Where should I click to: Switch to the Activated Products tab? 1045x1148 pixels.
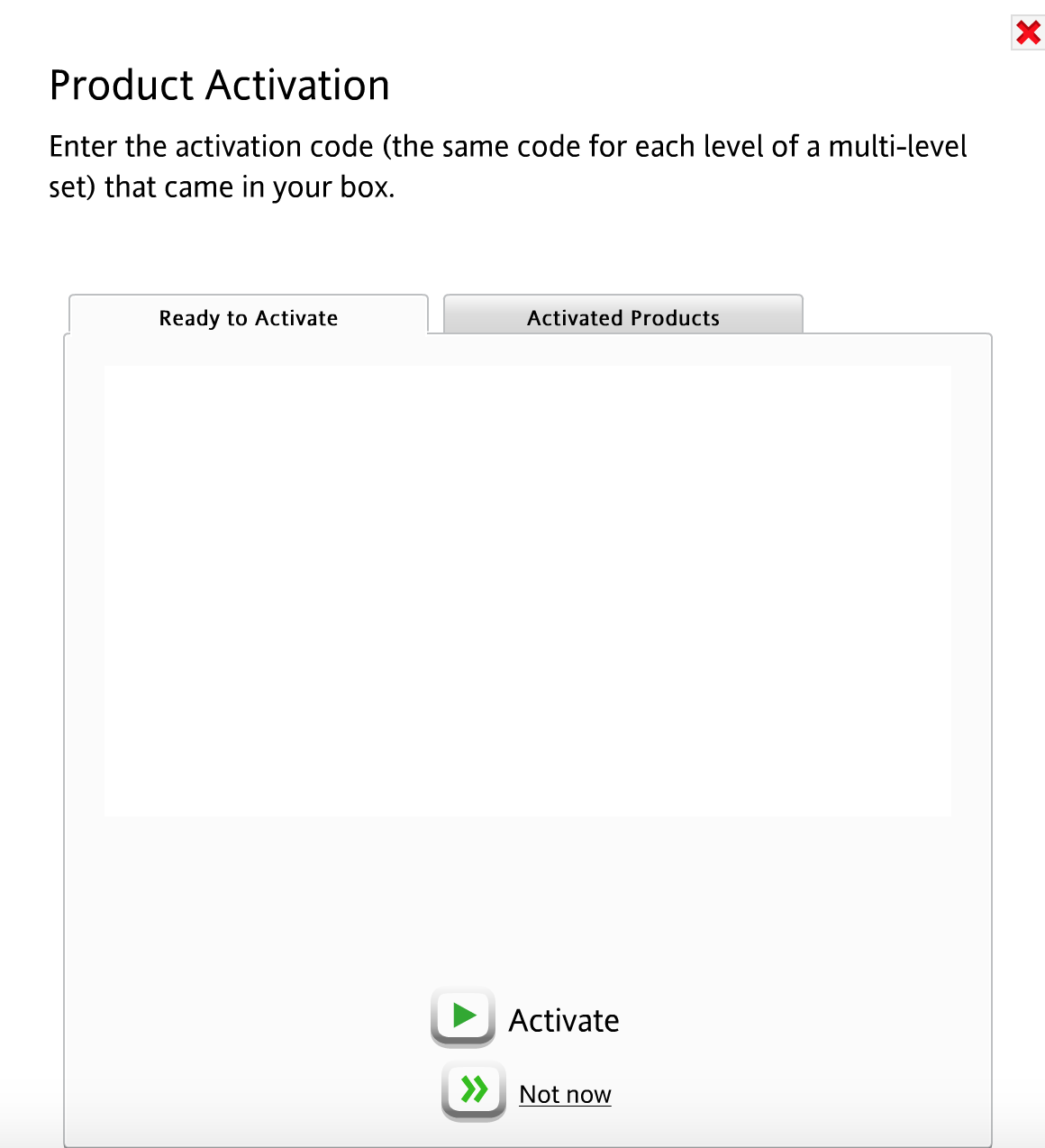click(622, 317)
